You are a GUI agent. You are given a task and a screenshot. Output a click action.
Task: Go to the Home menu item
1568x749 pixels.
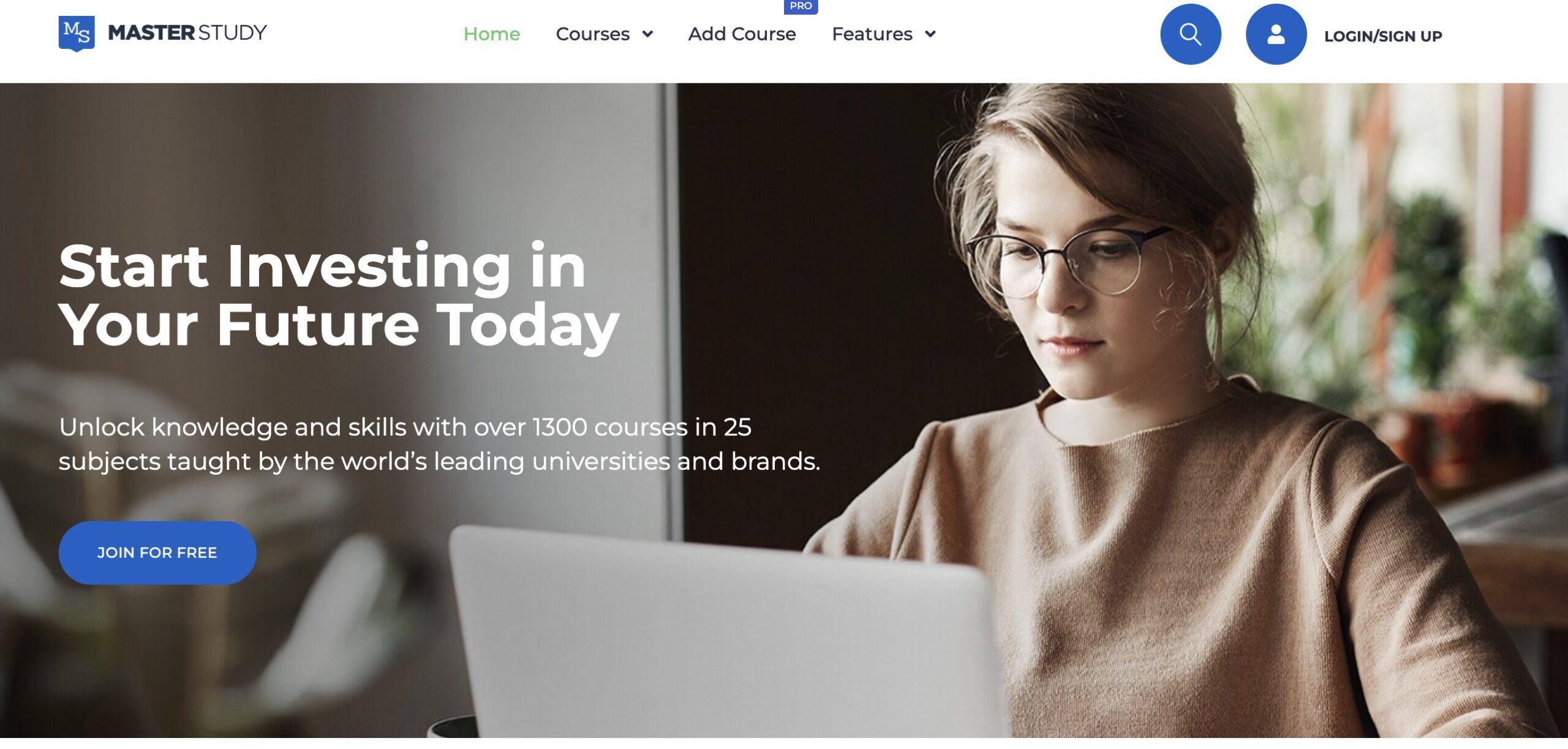tap(492, 34)
